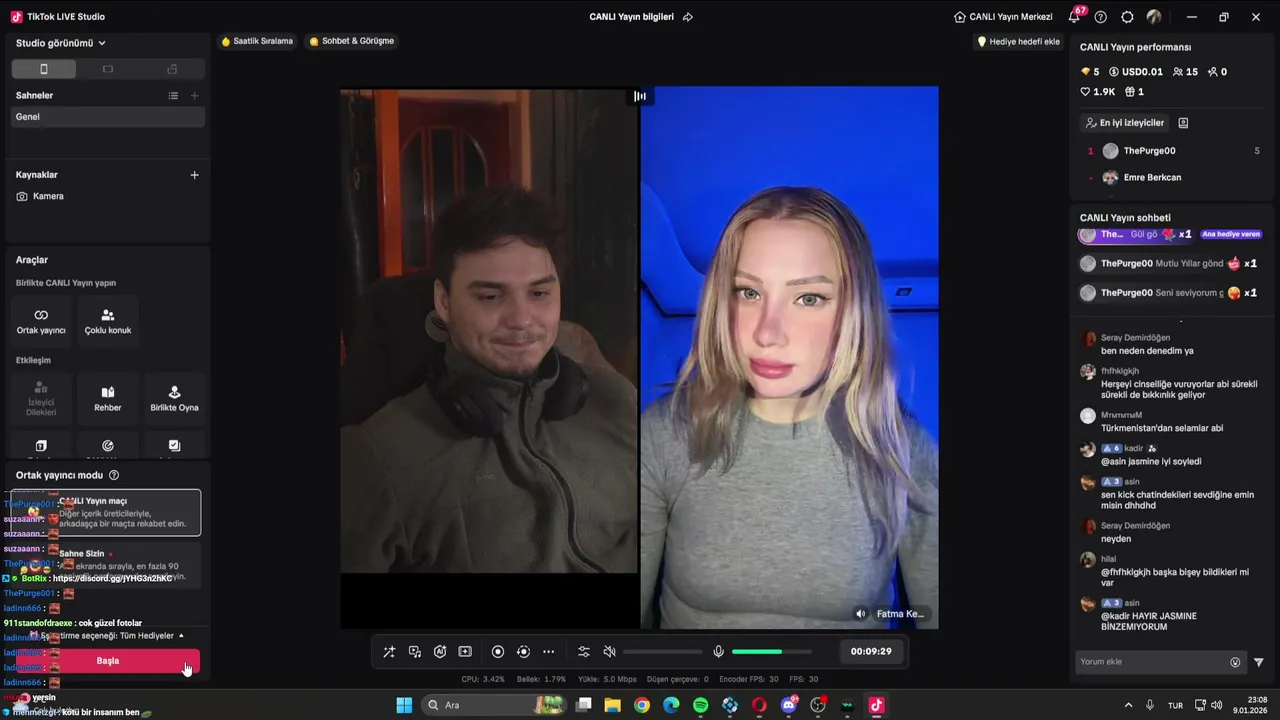Adjust the desktop audio volume slider

coord(661,652)
